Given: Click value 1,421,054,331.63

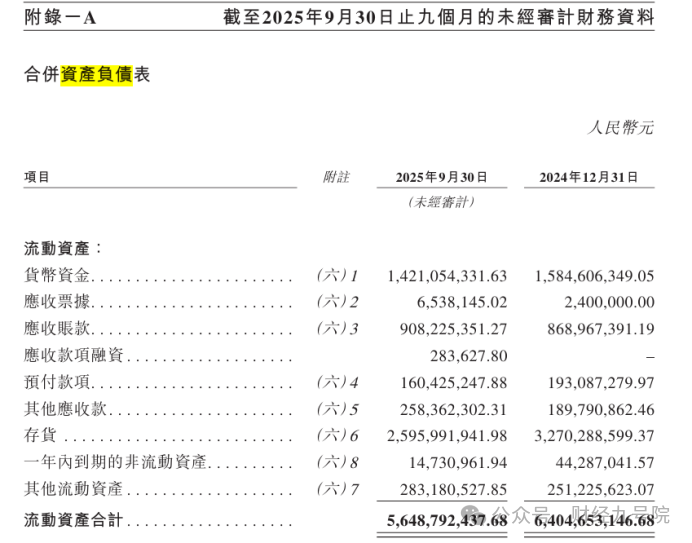Looking at the screenshot, I should point(447,276).
